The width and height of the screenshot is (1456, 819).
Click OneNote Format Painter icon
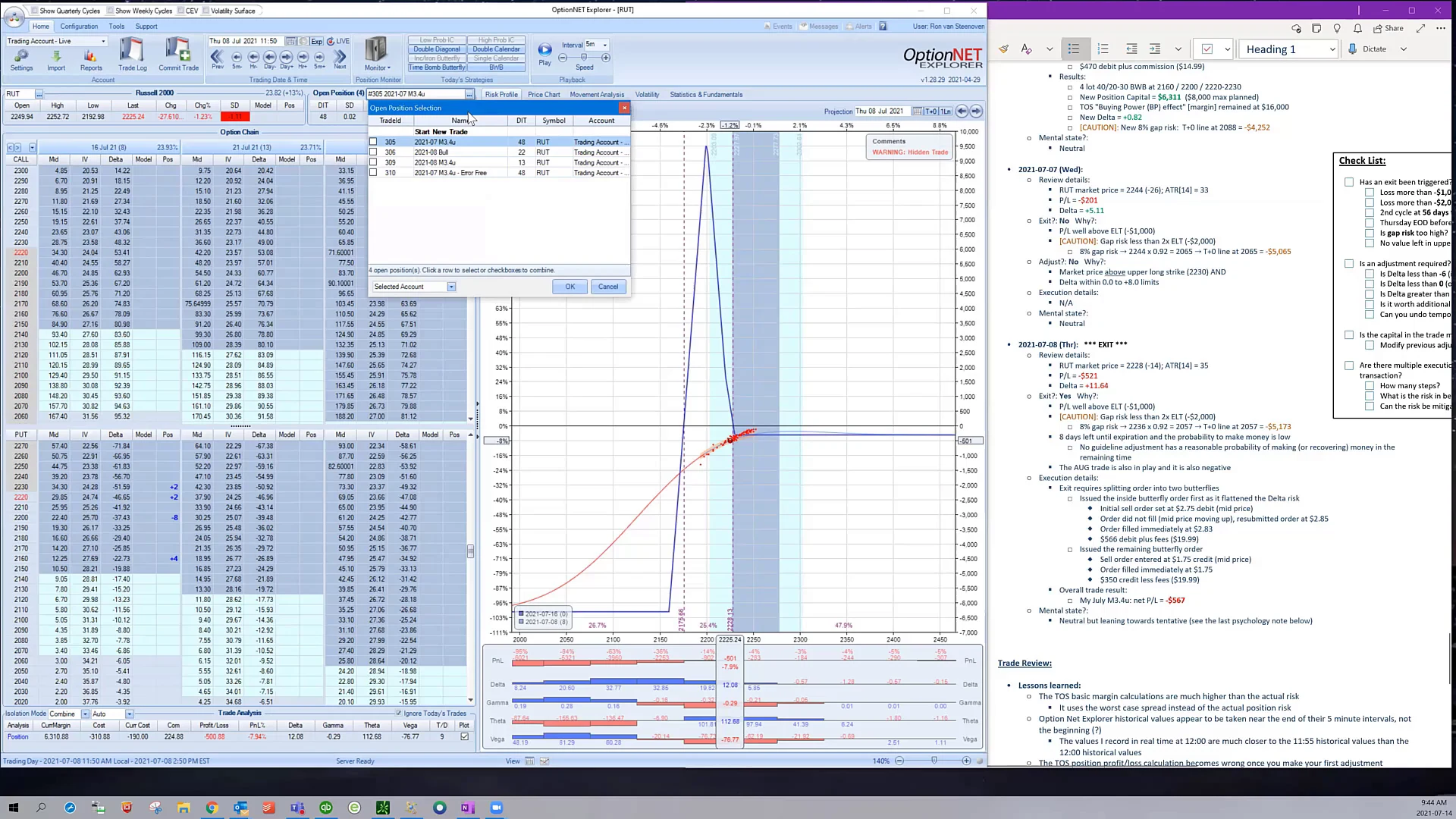(x=1003, y=49)
